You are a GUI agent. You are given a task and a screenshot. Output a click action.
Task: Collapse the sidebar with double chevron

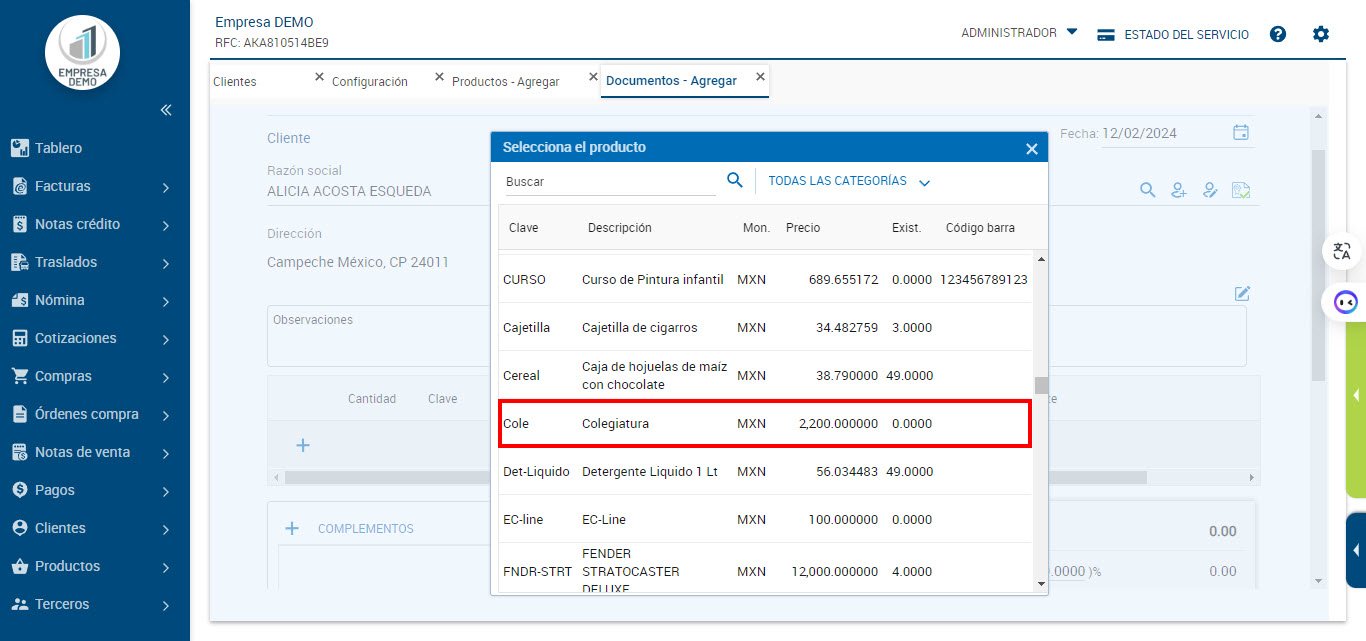166,110
